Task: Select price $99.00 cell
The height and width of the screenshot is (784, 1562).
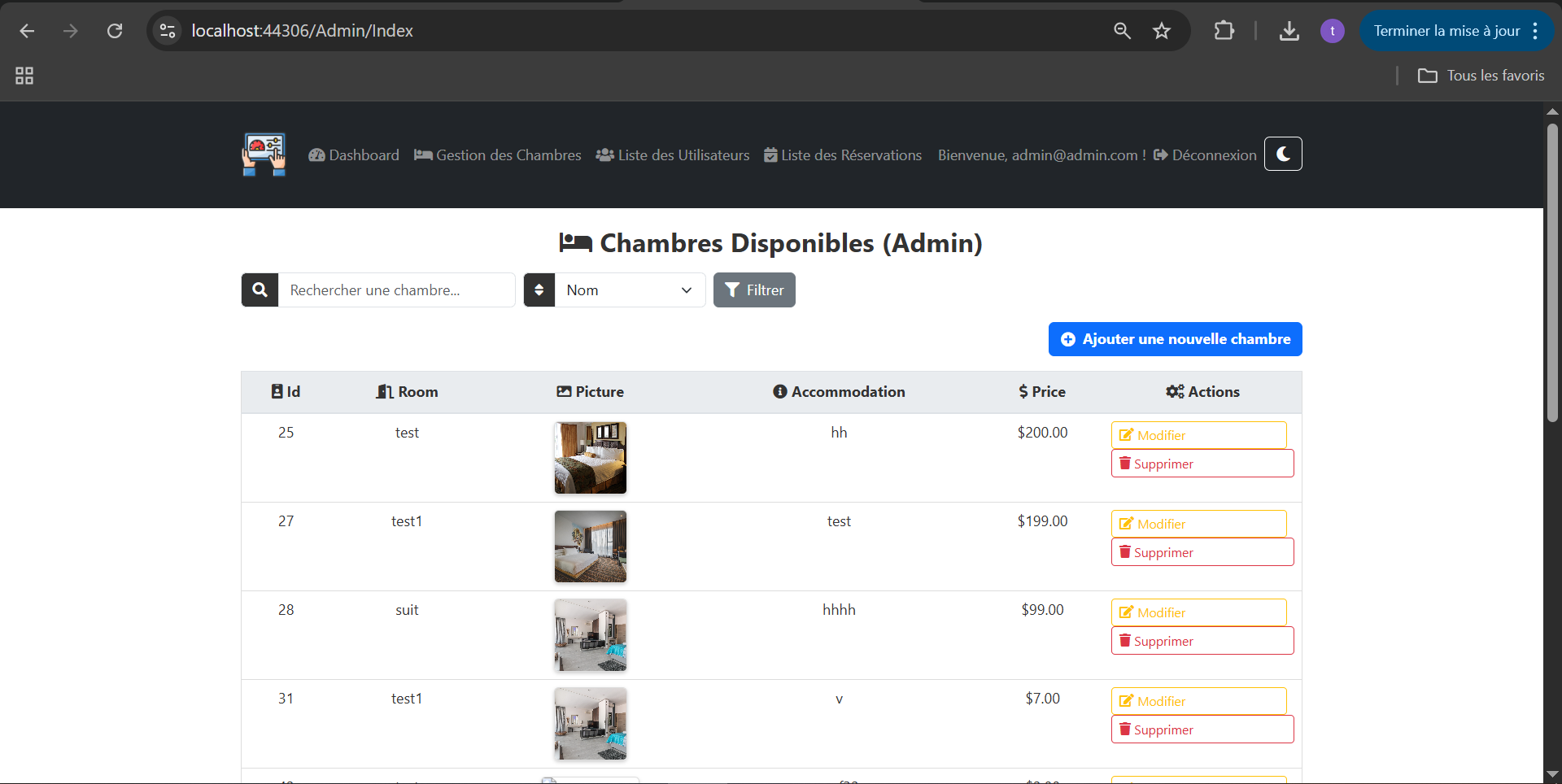Action: click(x=1042, y=610)
